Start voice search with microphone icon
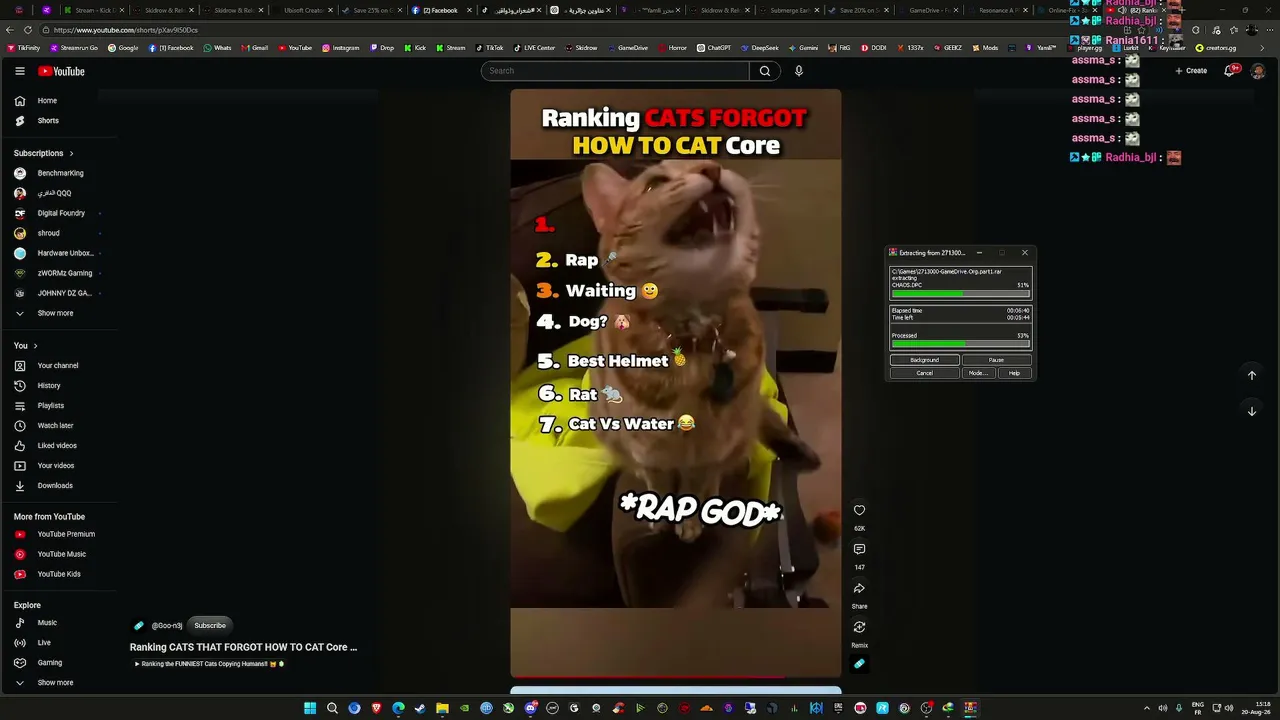This screenshot has height=720, width=1280. [798, 71]
